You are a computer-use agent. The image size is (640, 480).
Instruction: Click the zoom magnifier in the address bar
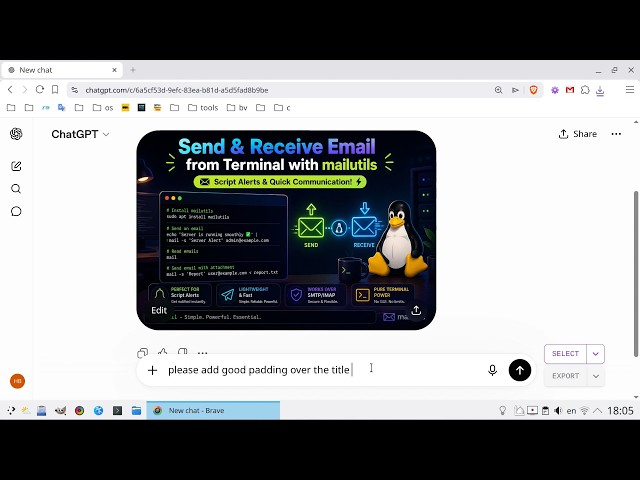(x=498, y=90)
